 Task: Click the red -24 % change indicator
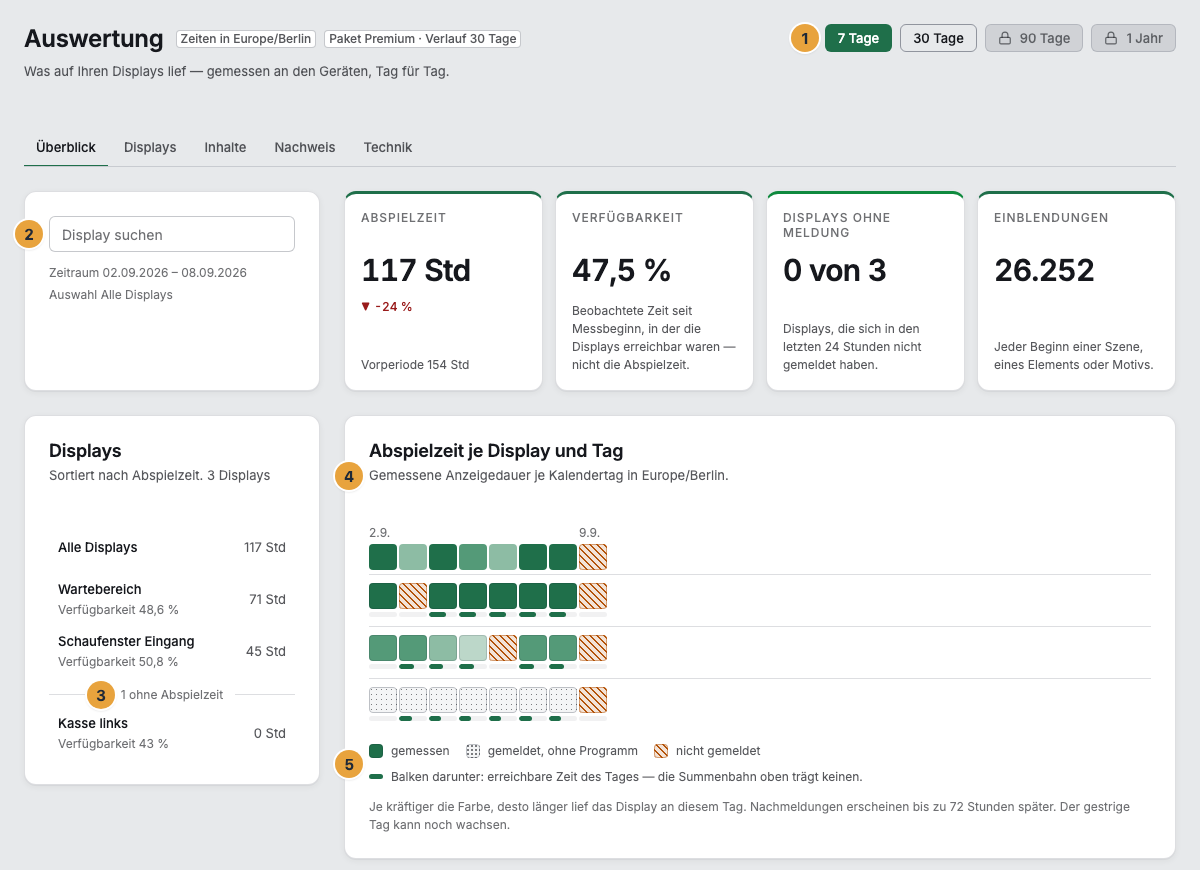tap(387, 306)
